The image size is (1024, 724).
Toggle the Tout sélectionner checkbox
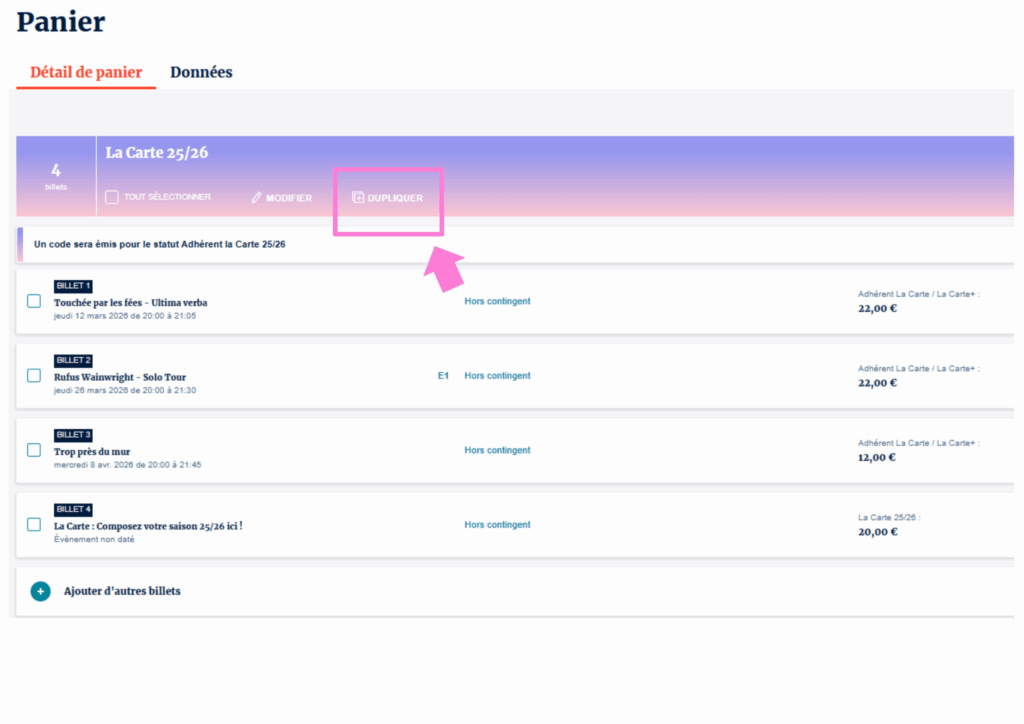(x=112, y=197)
